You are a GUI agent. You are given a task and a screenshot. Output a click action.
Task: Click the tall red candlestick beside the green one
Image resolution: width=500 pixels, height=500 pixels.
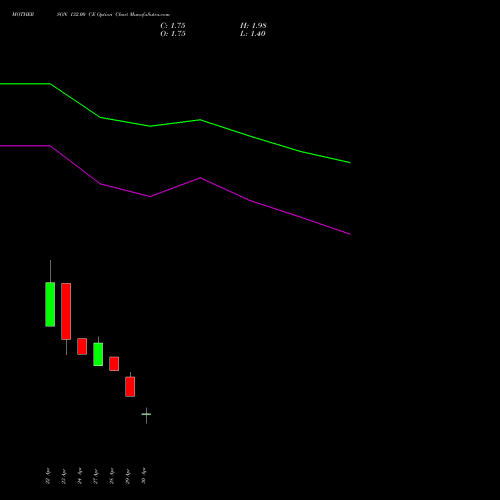tap(66, 311)
